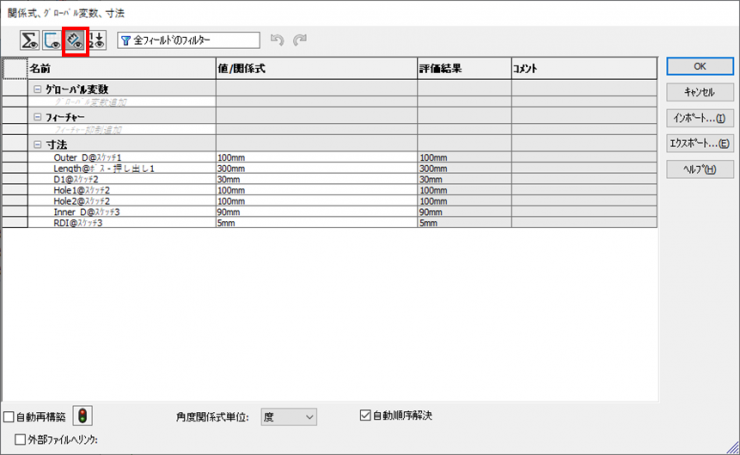Collapse the 寸法 section
The image size is (740, 455).
point(38,145)
